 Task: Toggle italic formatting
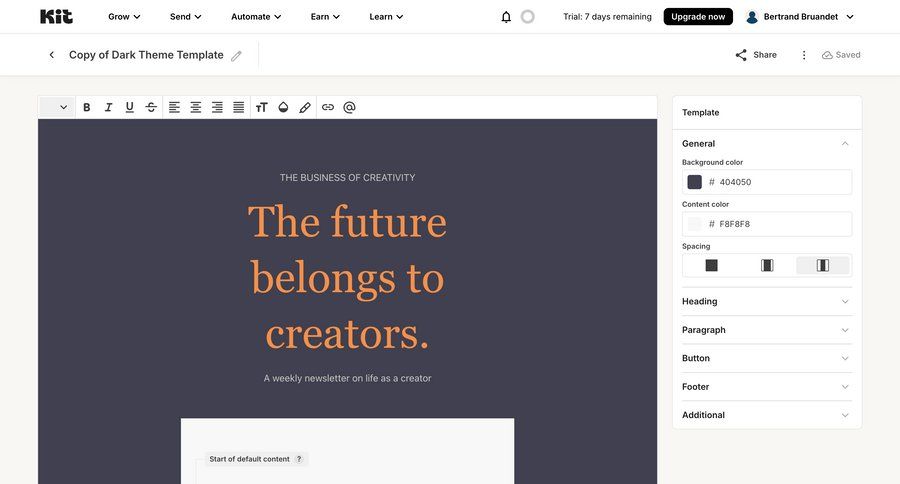(x=108, y=107)
